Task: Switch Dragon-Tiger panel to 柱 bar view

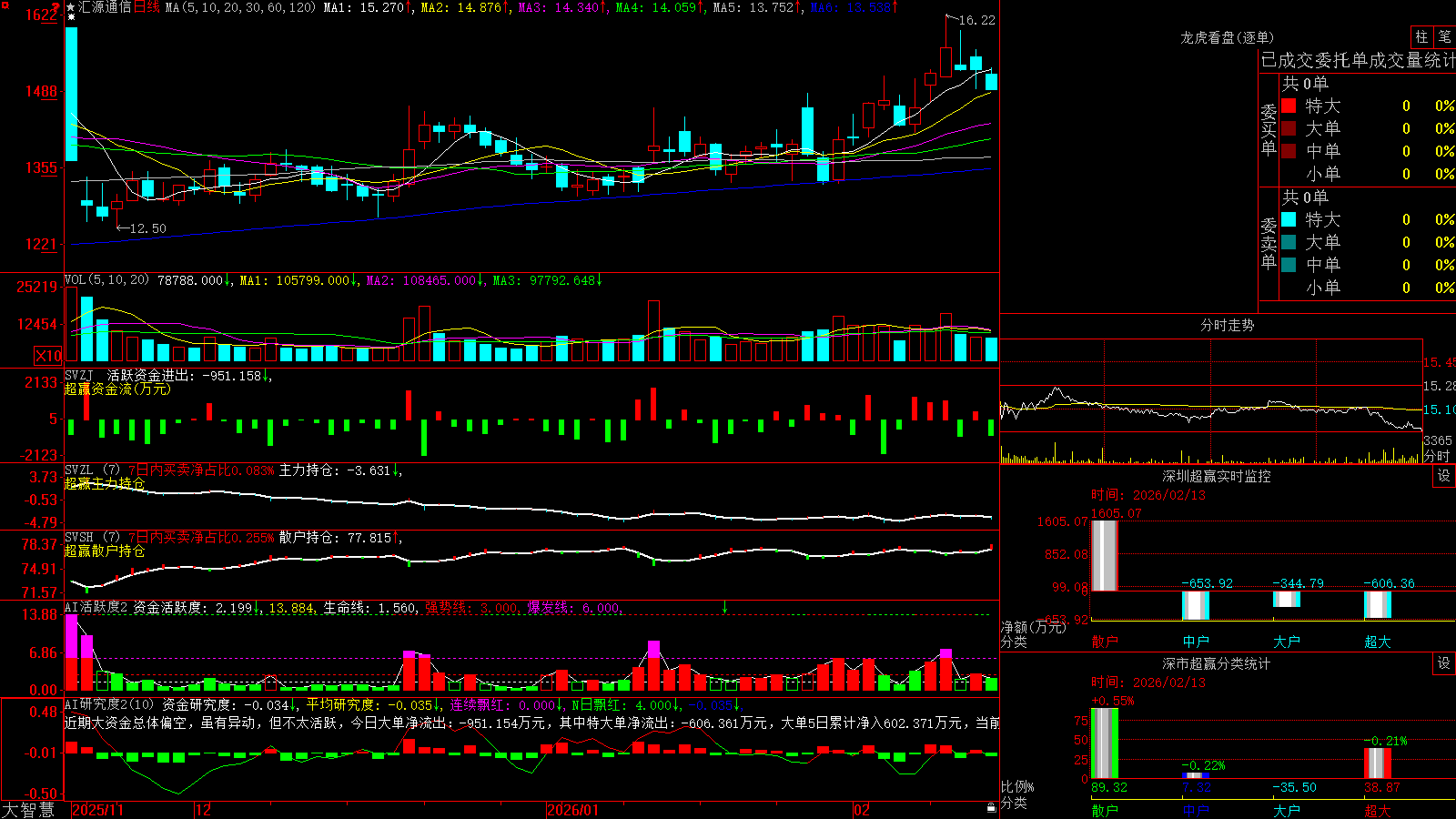Action: [1421, 37]
